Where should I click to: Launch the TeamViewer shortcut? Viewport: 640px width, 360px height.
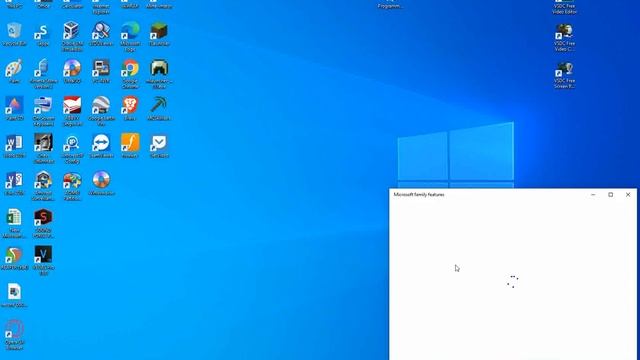point(101,143)
